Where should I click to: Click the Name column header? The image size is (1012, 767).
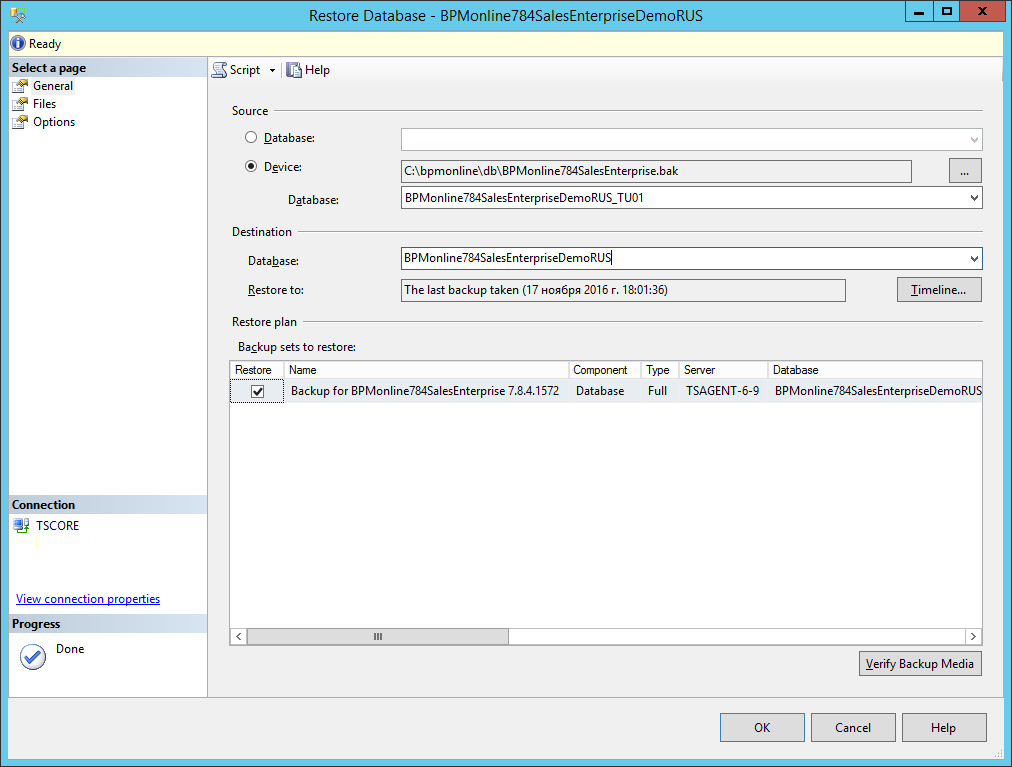426,370
